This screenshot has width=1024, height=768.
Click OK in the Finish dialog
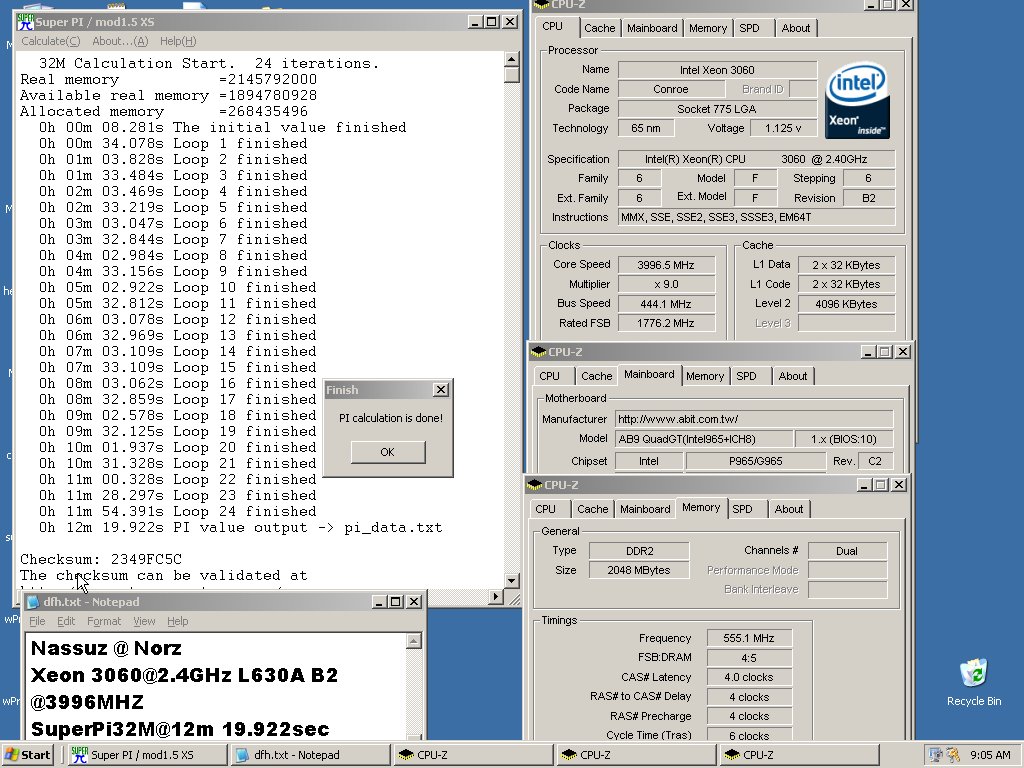388,452
